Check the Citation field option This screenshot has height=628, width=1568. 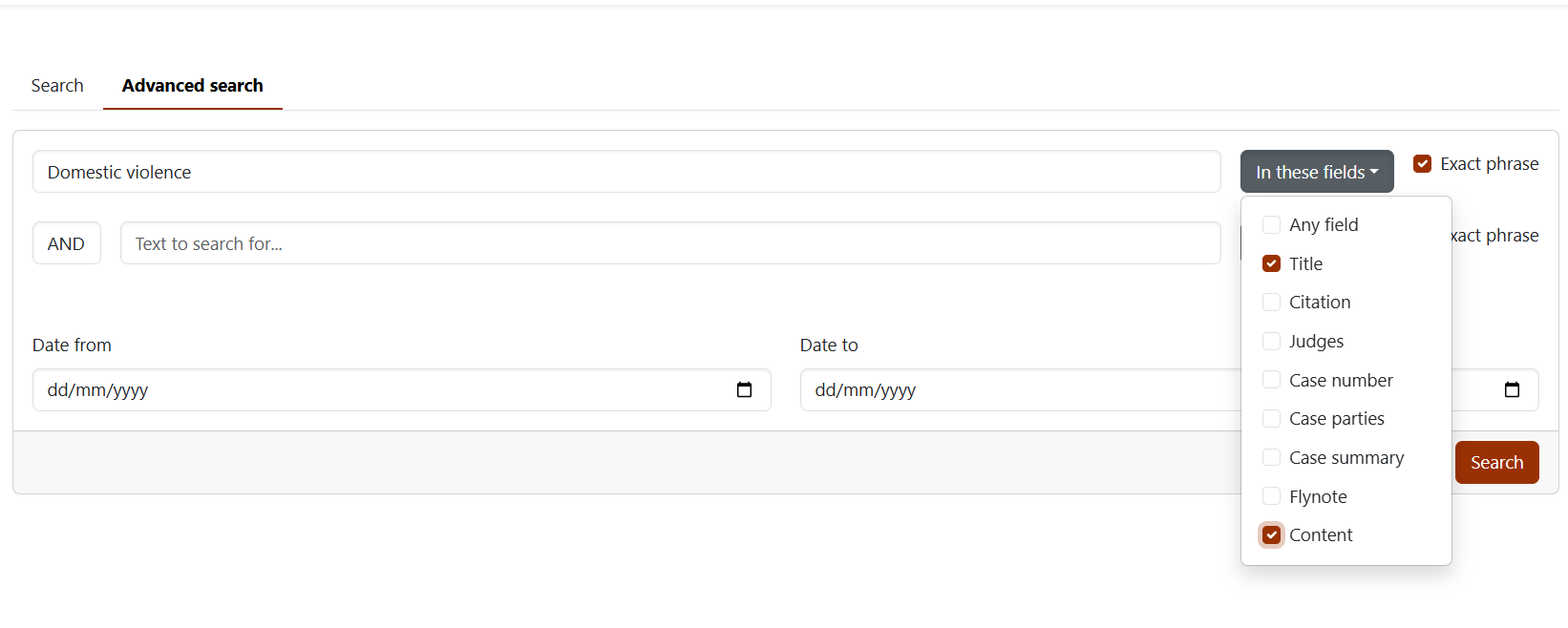(1271, 302)
